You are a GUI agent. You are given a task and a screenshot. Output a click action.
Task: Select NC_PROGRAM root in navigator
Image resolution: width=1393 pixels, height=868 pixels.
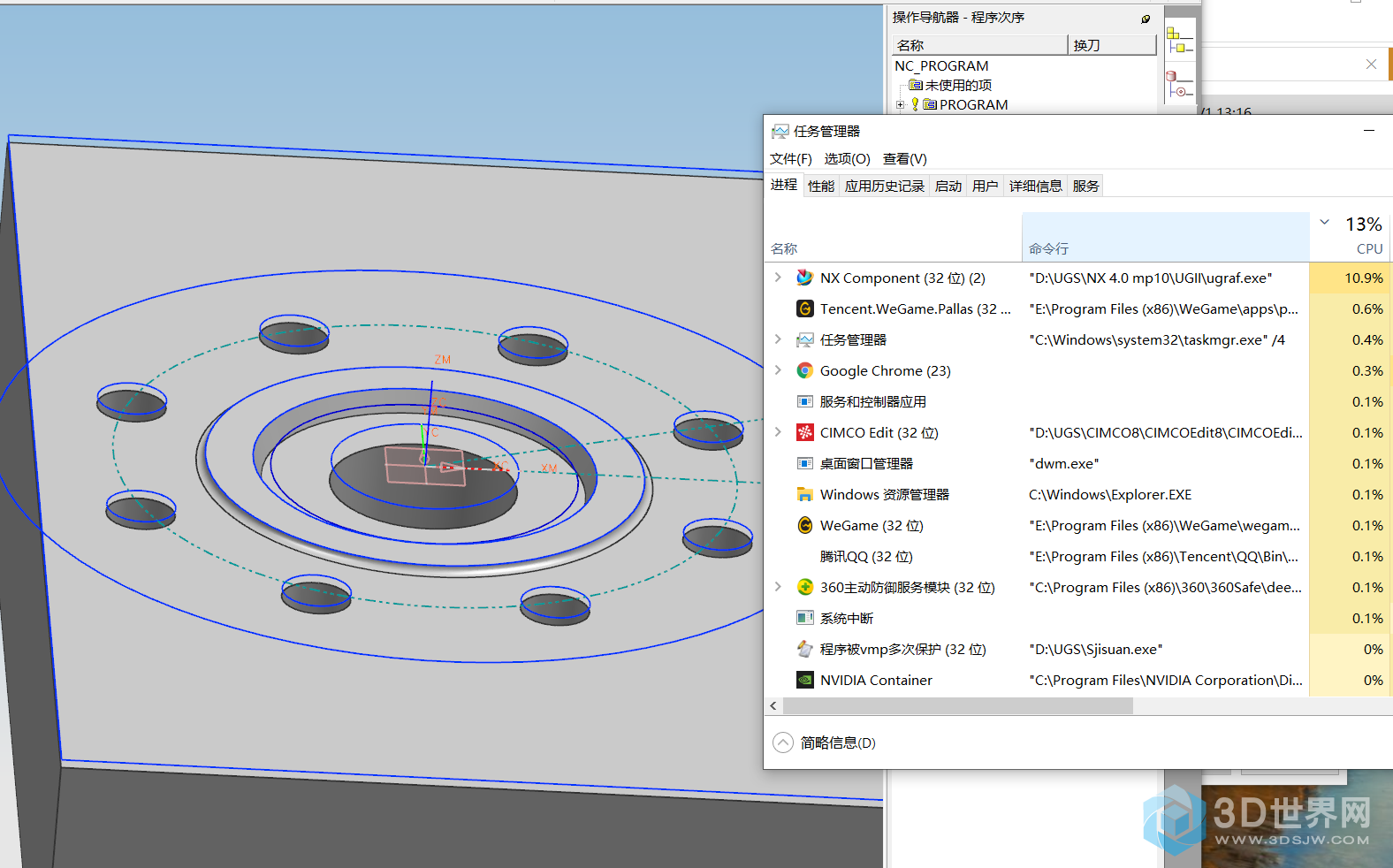(941, 66)
